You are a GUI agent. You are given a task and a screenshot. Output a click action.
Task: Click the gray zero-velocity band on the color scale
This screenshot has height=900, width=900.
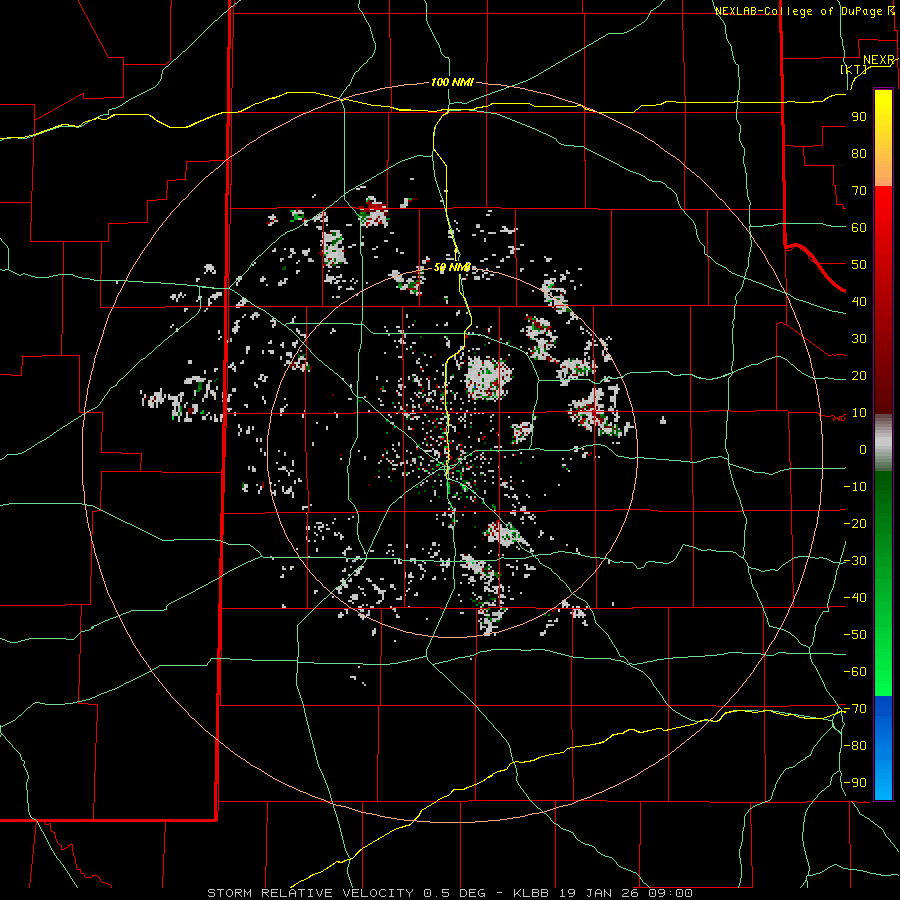tap(883, 443)
